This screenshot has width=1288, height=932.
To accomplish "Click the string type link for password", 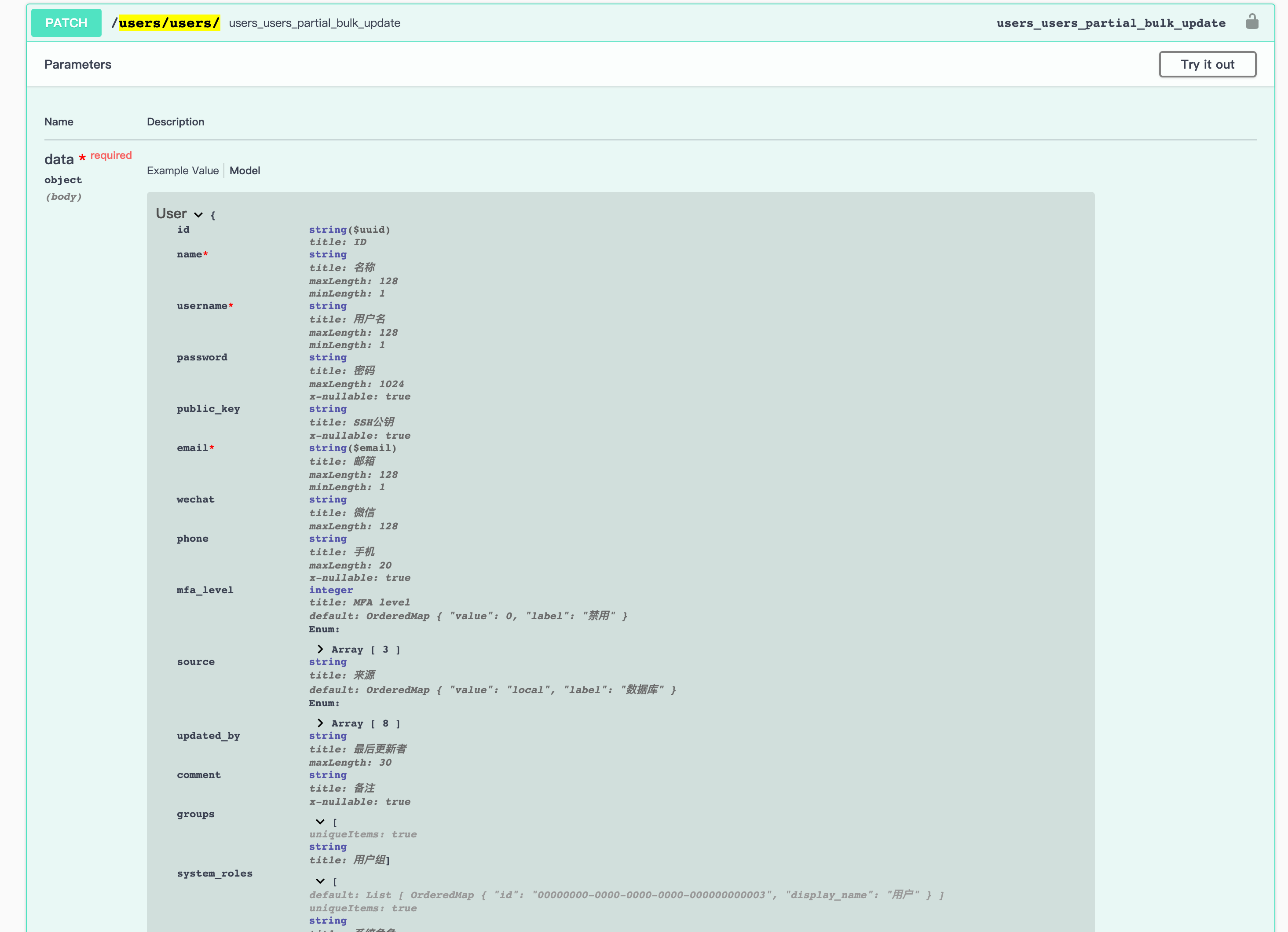I will (328, 357).
